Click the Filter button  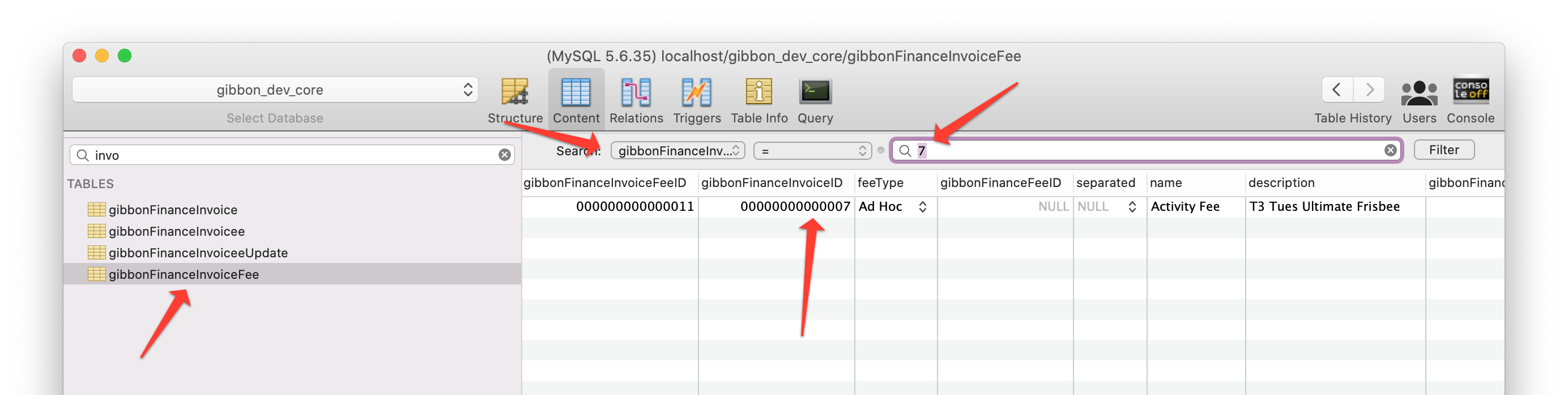[x=1444, y=150]
